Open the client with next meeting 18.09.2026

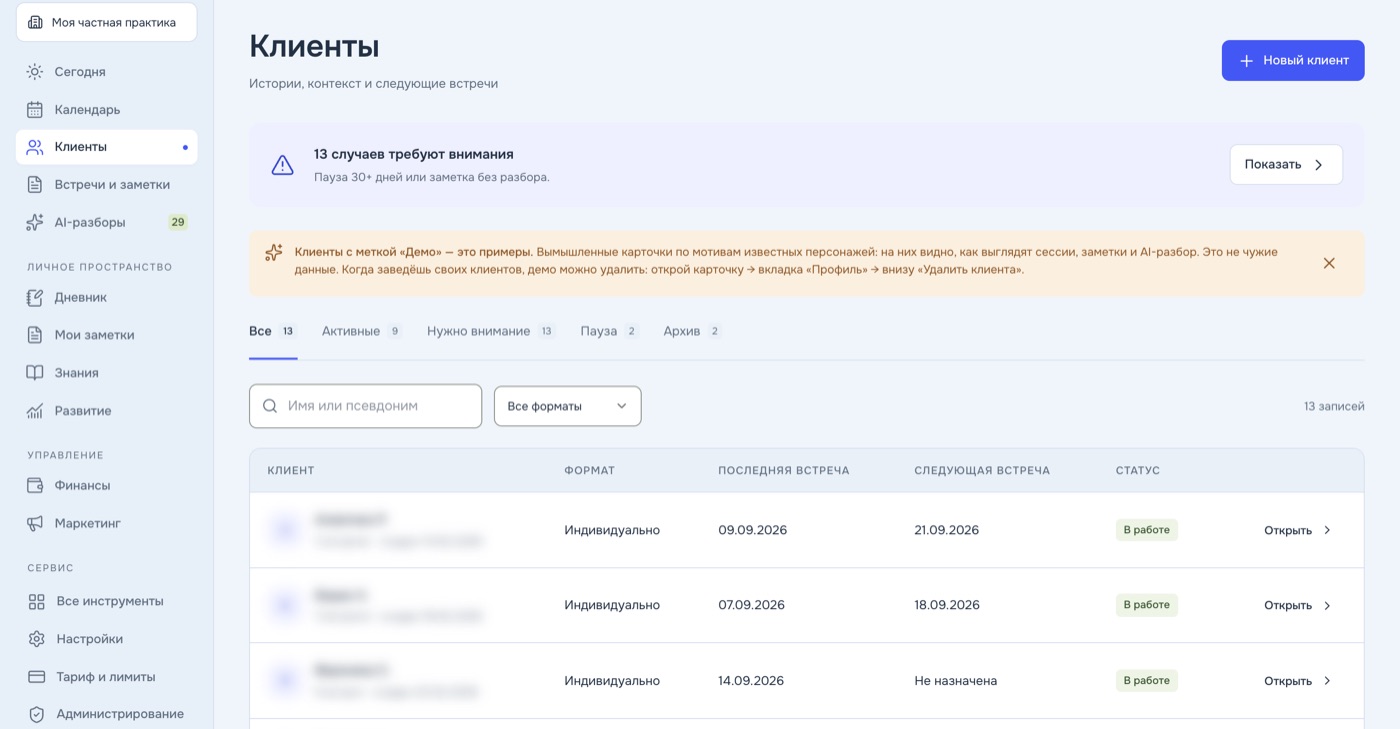pyautogui.click(x=1297, y=605)
